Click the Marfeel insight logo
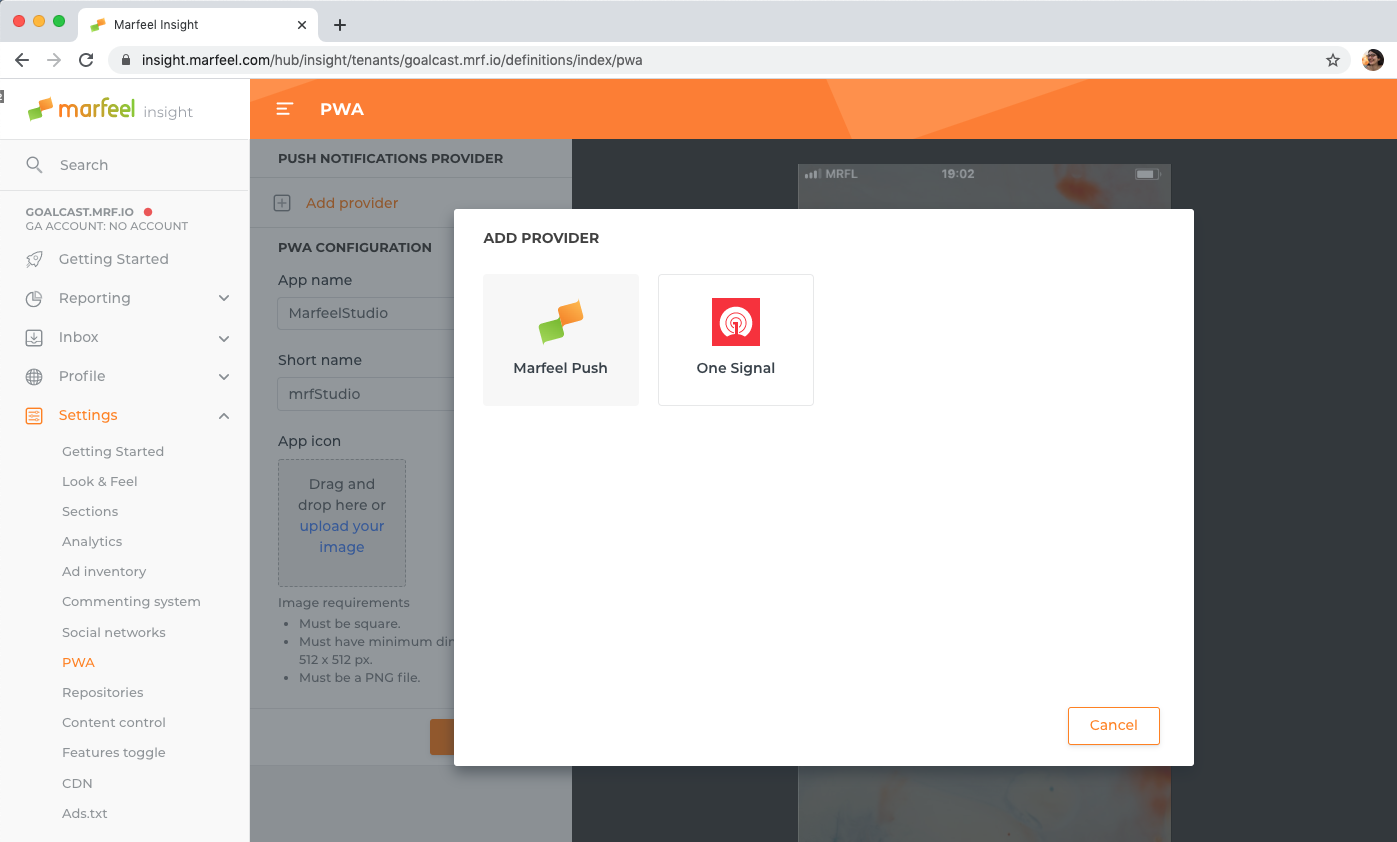1397x842 pixels. click(x=110, y=109)
